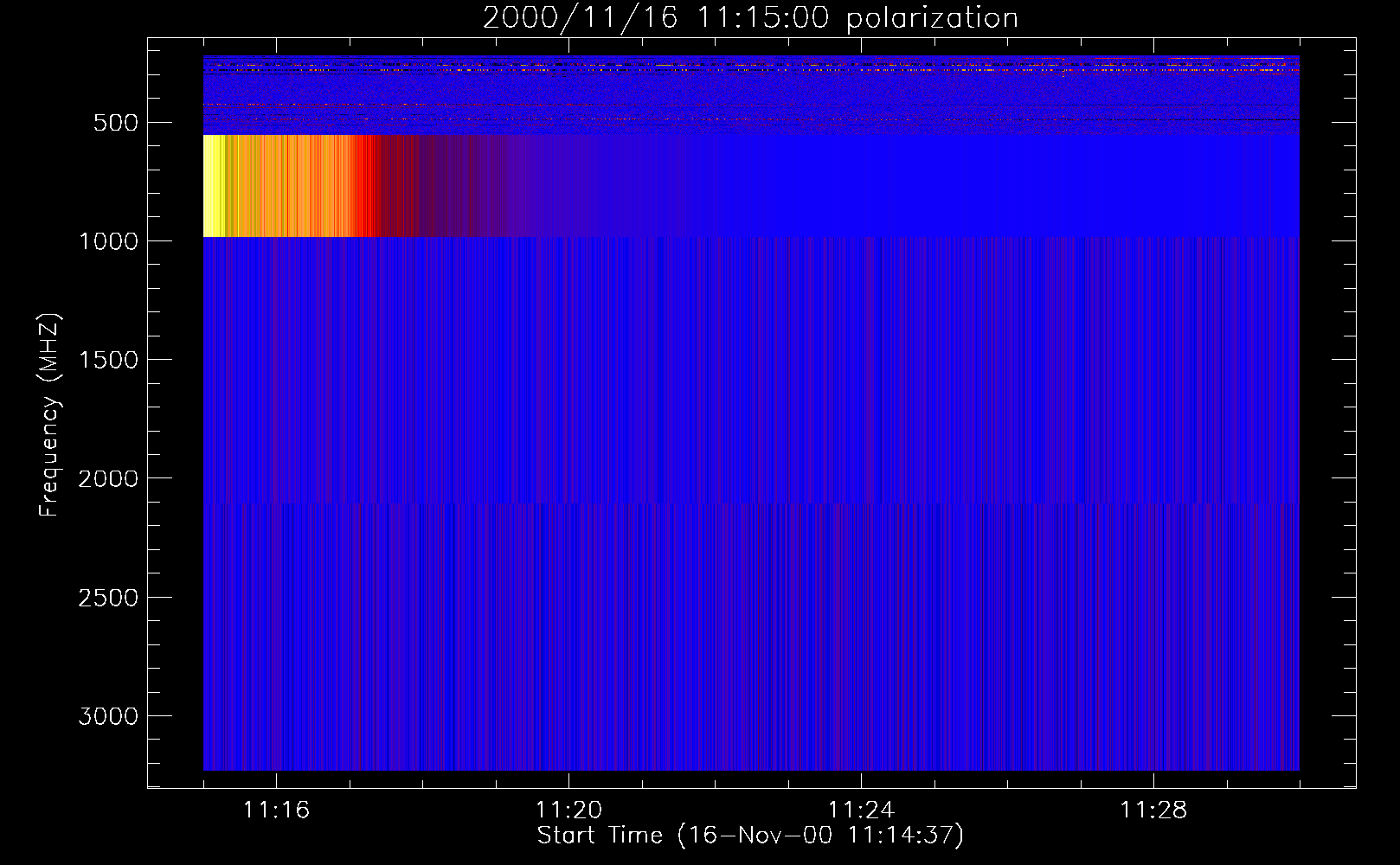
Task: Click the 2000 frequency tick label
Action: [x=108, y=478]
